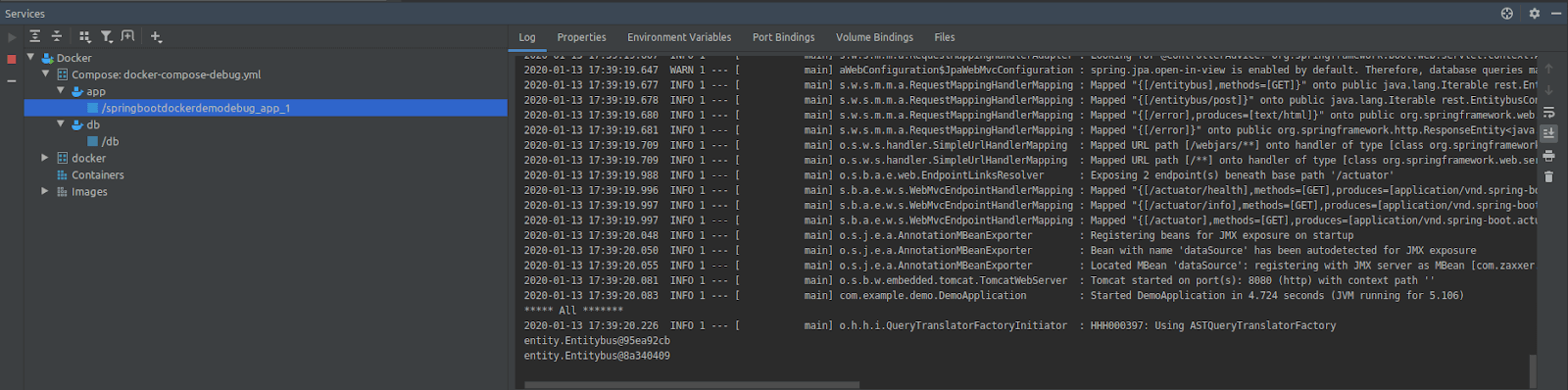Screen dimensions: 1568x390
Task: Open the Environment Variables tab
Action: pyautogui.click(x=679, y=37)
